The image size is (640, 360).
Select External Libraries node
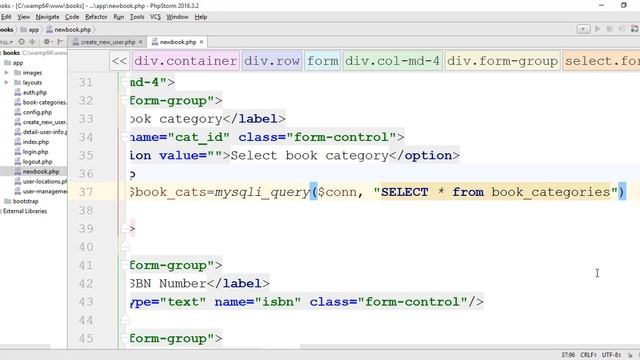click(24, 211)
